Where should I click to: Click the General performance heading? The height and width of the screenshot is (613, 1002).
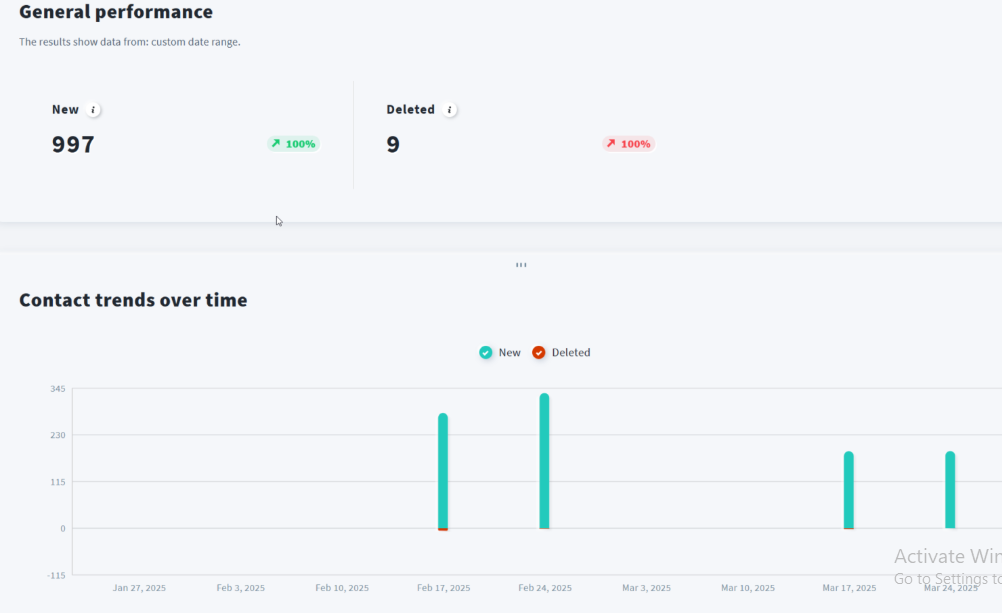click(x=116, y=12)
